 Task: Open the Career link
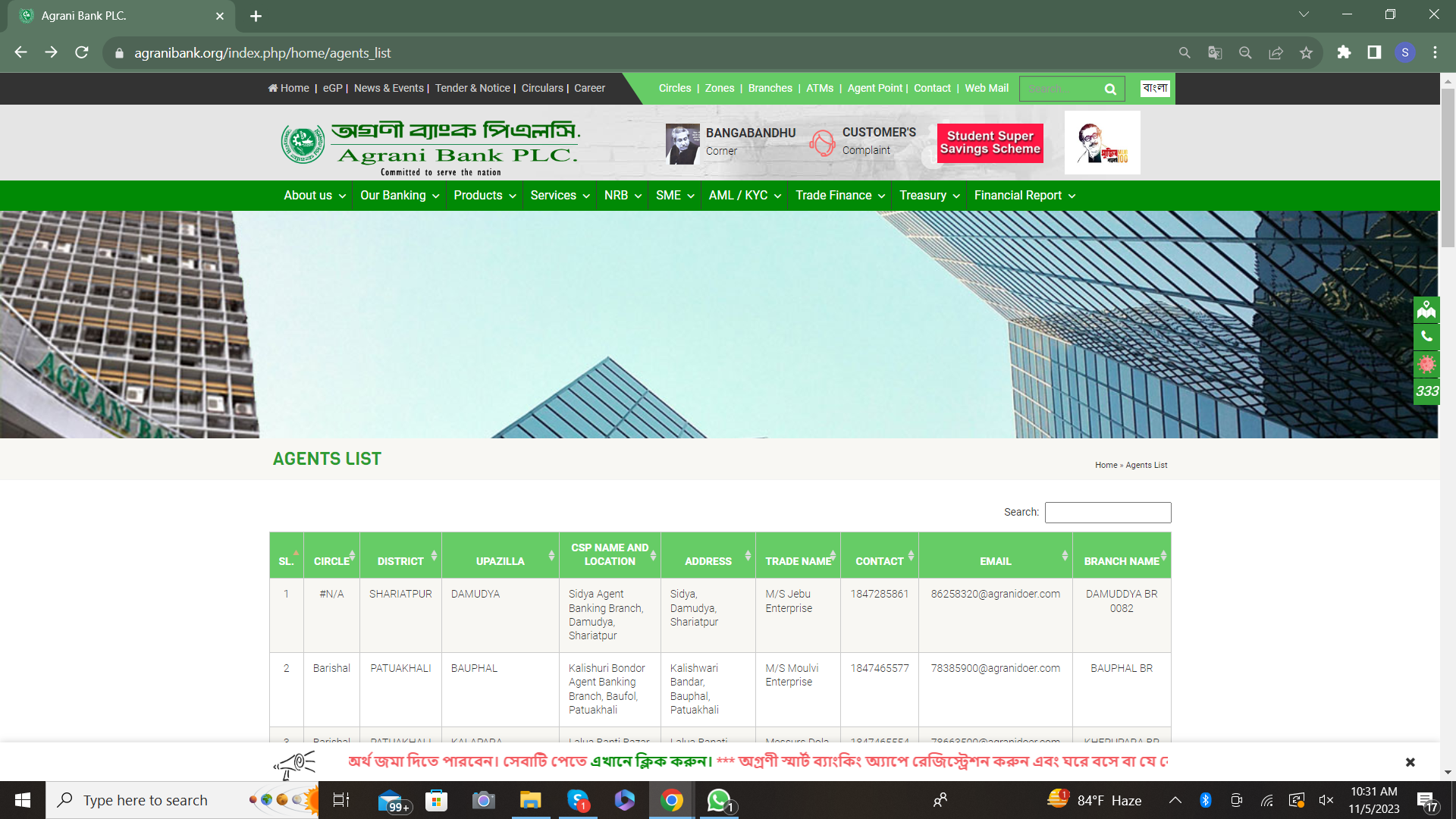tap(589, 88)
